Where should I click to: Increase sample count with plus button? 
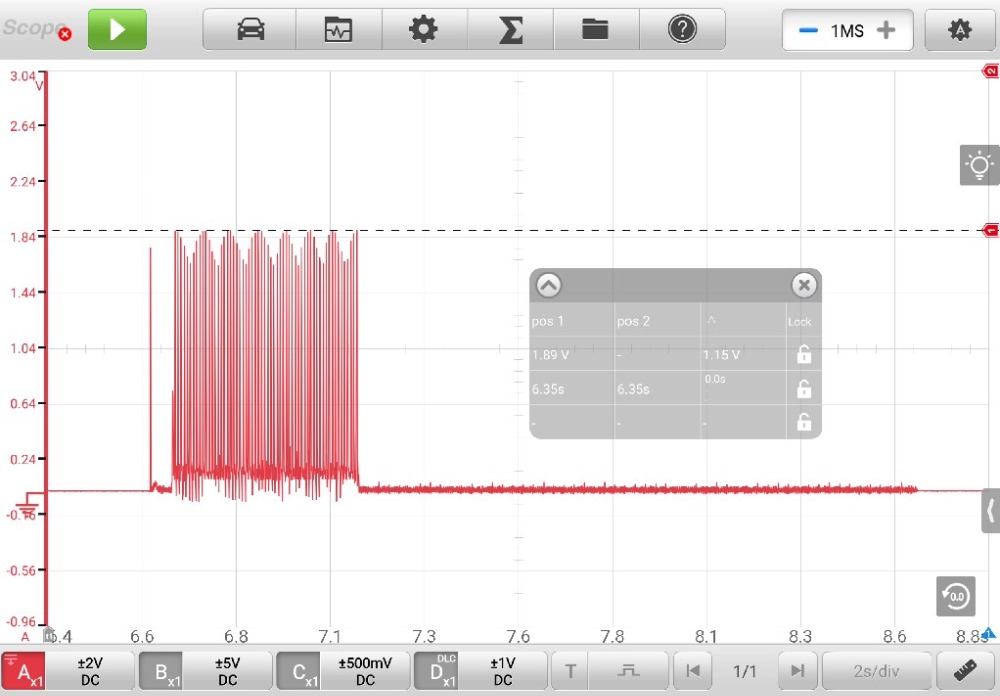tap(886, 30)
